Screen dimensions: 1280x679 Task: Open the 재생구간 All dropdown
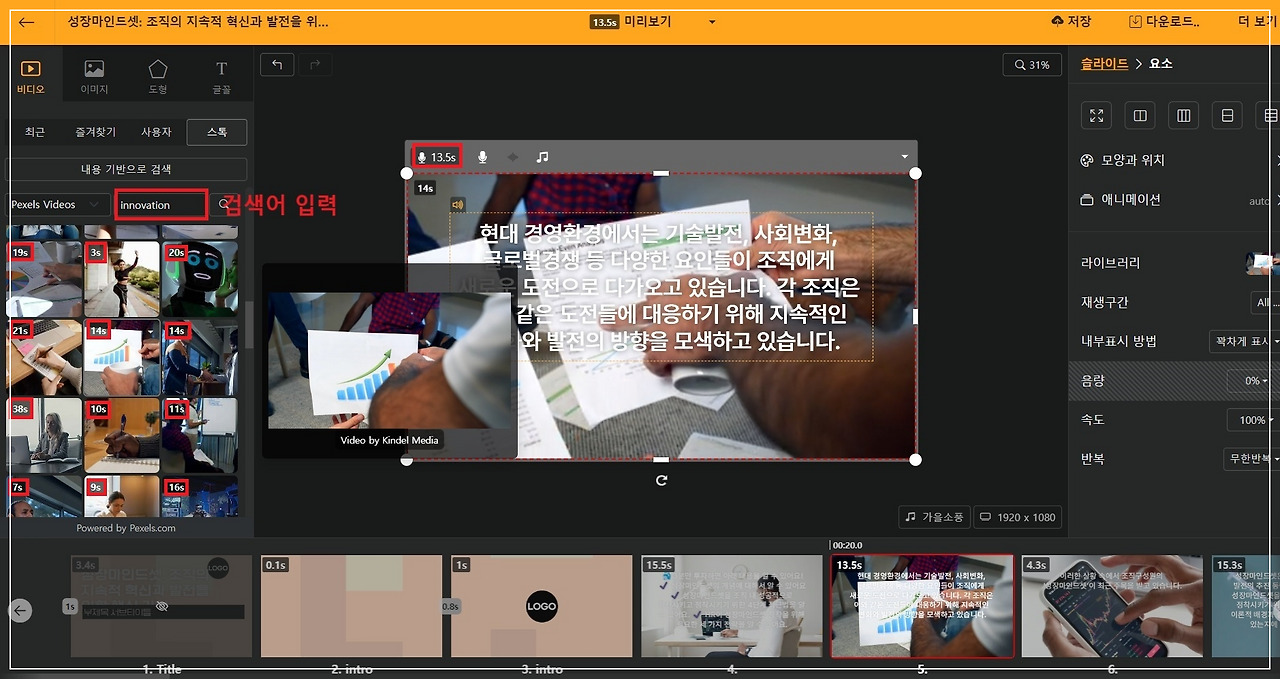coord(1264,302)
